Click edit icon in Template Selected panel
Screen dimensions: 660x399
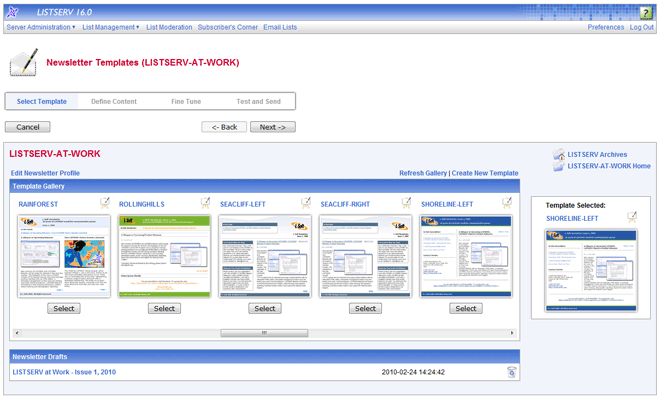pos(632,218)
